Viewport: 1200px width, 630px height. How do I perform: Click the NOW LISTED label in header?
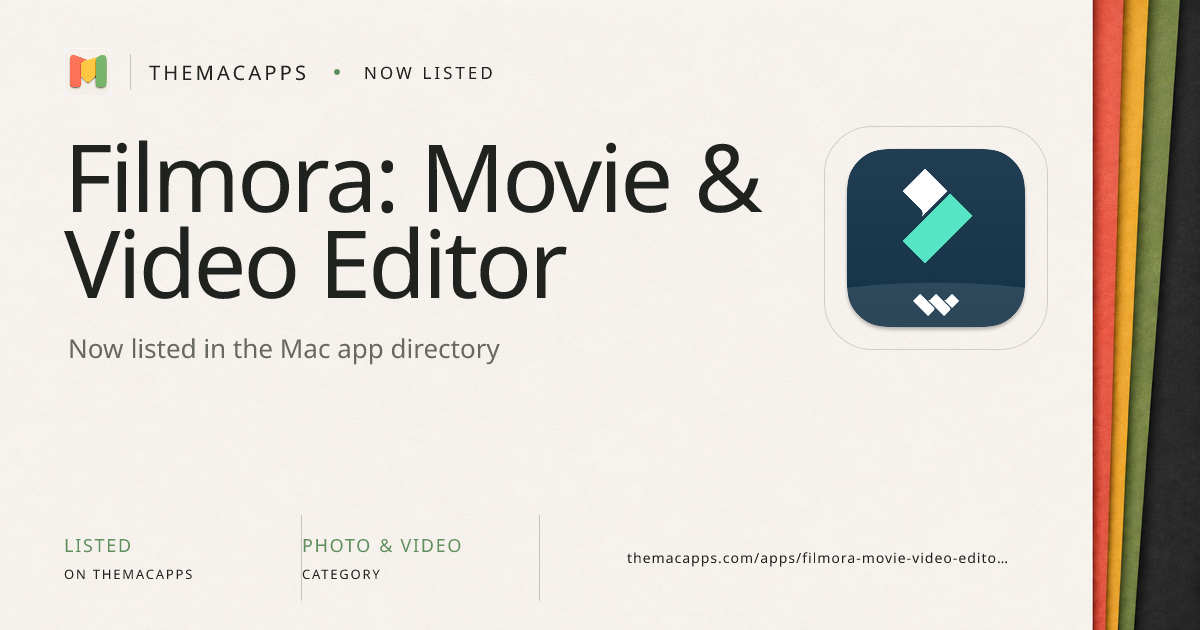tap(429, 73)
